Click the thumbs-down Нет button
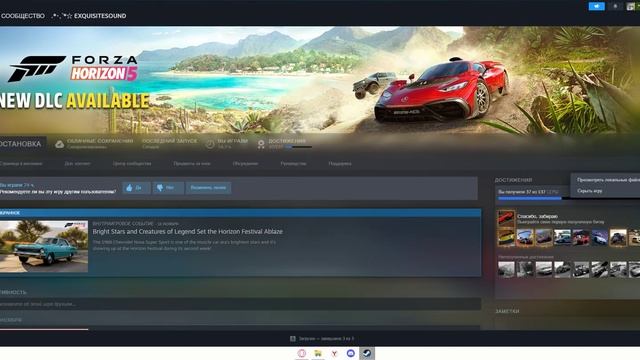This screenshot has height=360, width=640. [168, 188]
